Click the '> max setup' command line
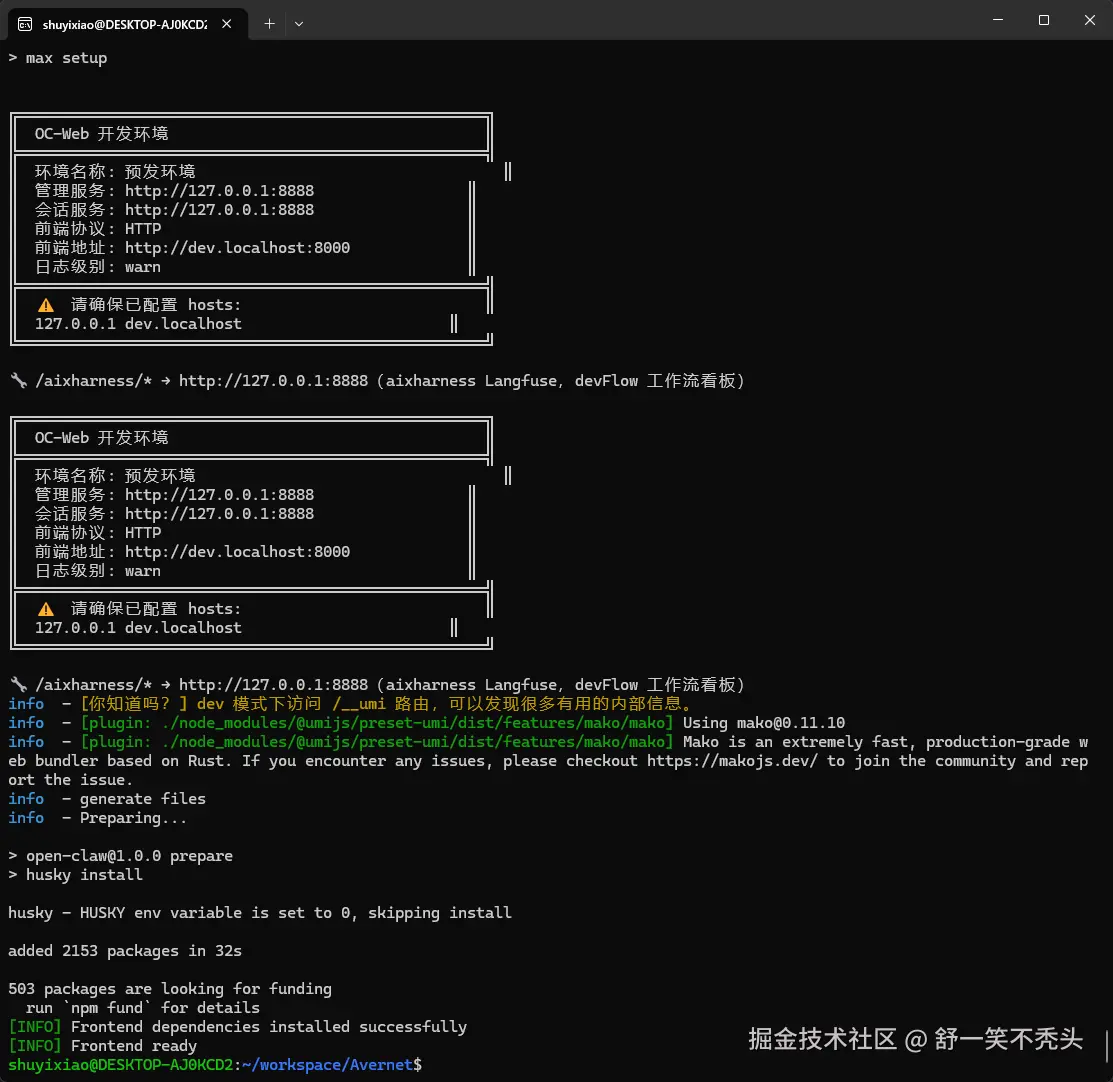This screenshot has height=1082, width=1113. [x=57, y=58]
